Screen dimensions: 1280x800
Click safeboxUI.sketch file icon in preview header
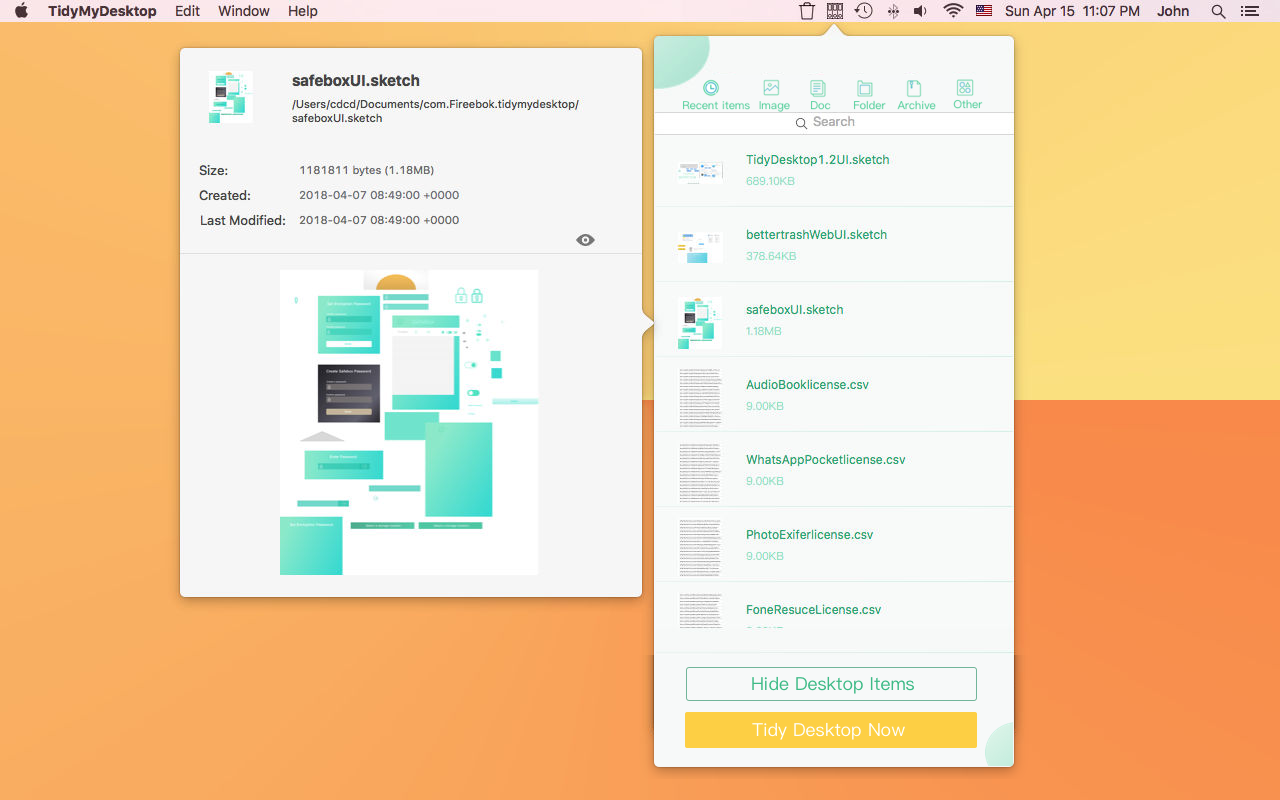pyautogui.click(x=231, y=97)
